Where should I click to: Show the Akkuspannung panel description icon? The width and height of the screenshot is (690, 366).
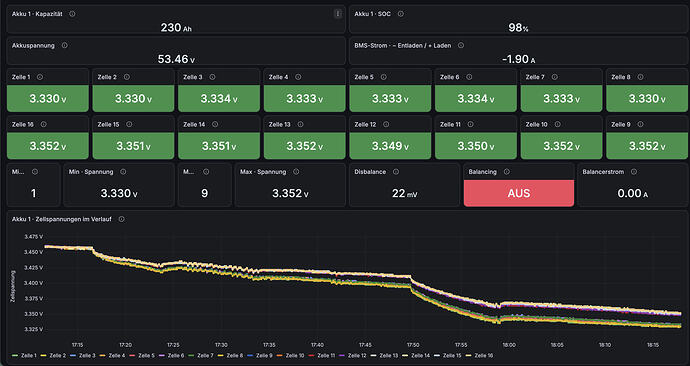point(65,45)
